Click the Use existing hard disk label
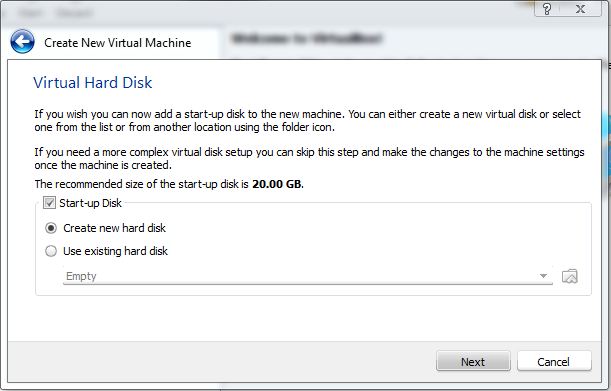Viewport: 611px width, 391px height. point(115,251)
